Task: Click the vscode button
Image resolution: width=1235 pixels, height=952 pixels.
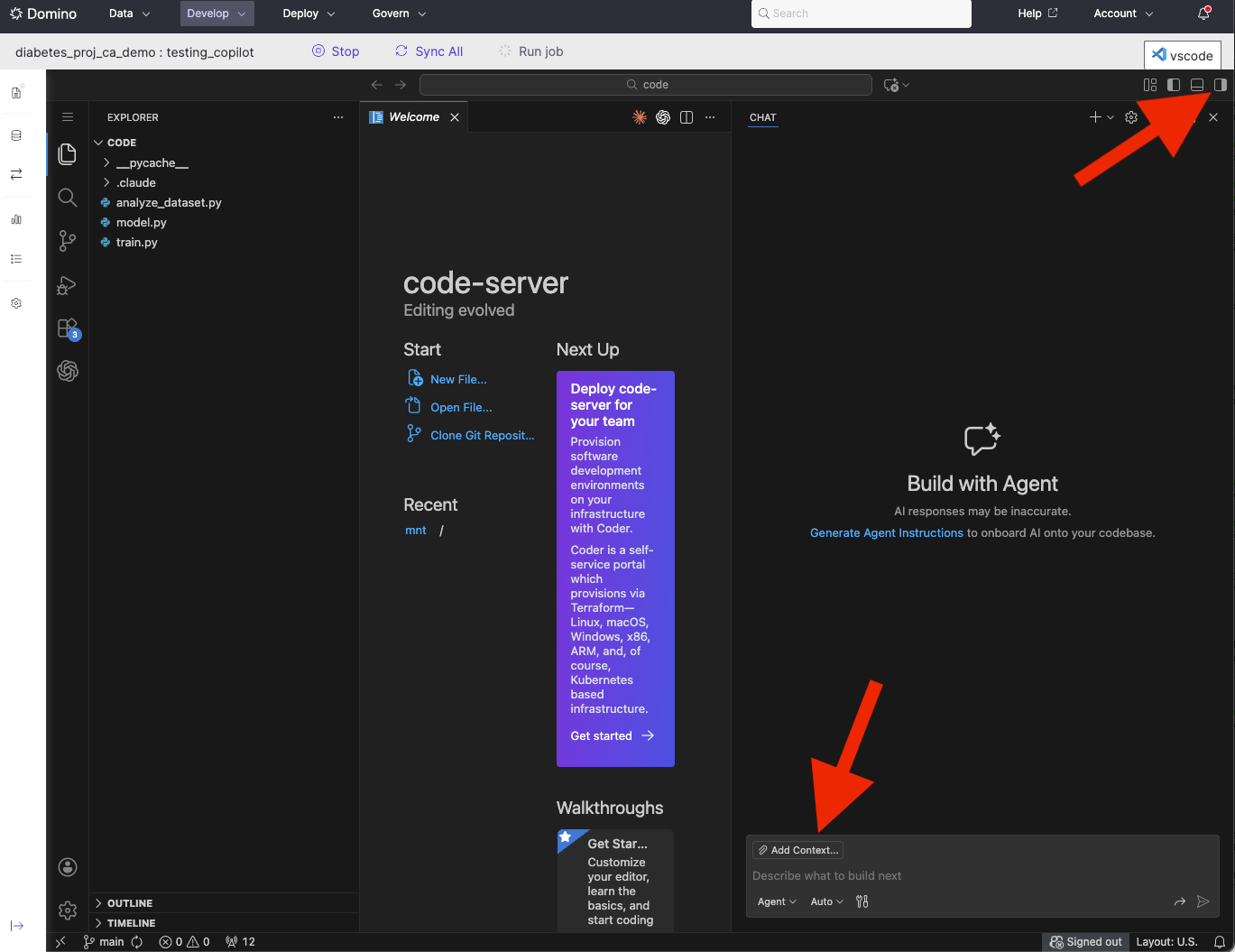Action: tap(1183, 55)
